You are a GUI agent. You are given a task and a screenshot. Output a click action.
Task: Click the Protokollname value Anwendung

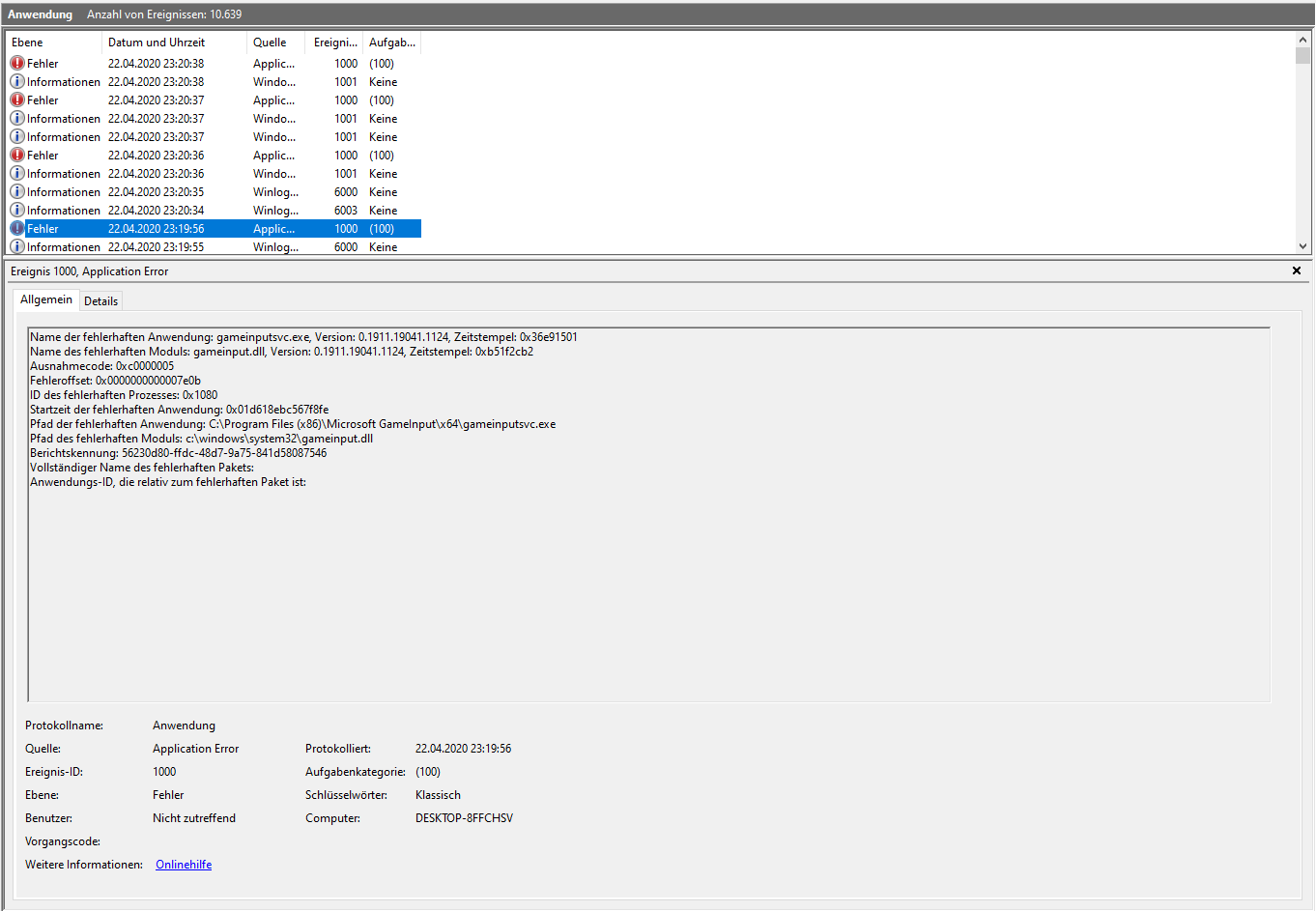[x=184, y=726]
